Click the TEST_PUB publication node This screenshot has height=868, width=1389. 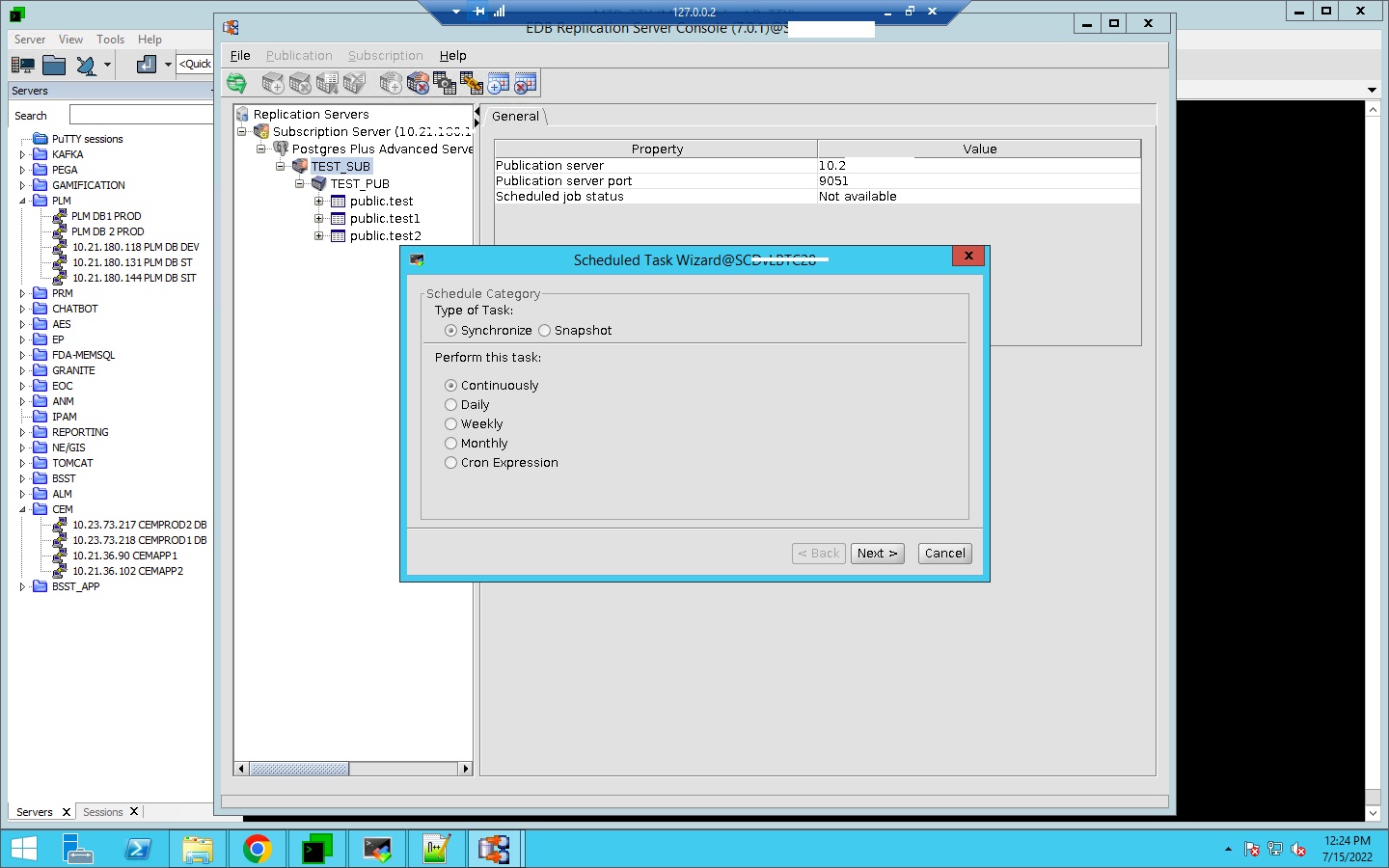[360, 183]
